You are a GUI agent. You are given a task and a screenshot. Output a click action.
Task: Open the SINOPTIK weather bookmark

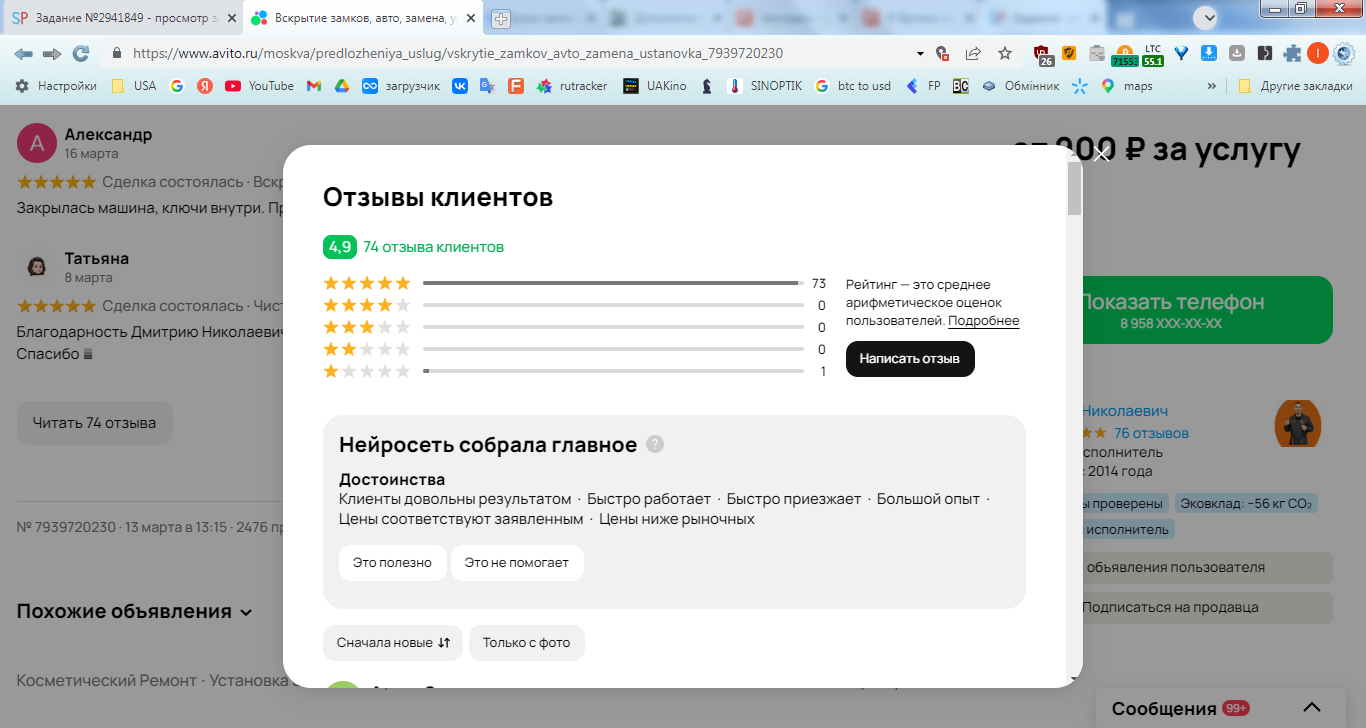point(767,86)
